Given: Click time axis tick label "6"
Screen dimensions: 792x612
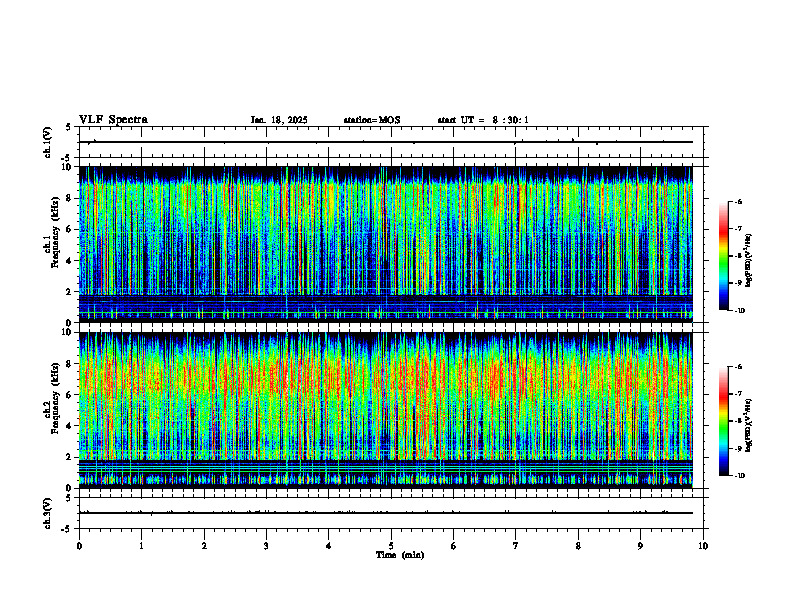Looking at the screenshot, I should [454, 546].
